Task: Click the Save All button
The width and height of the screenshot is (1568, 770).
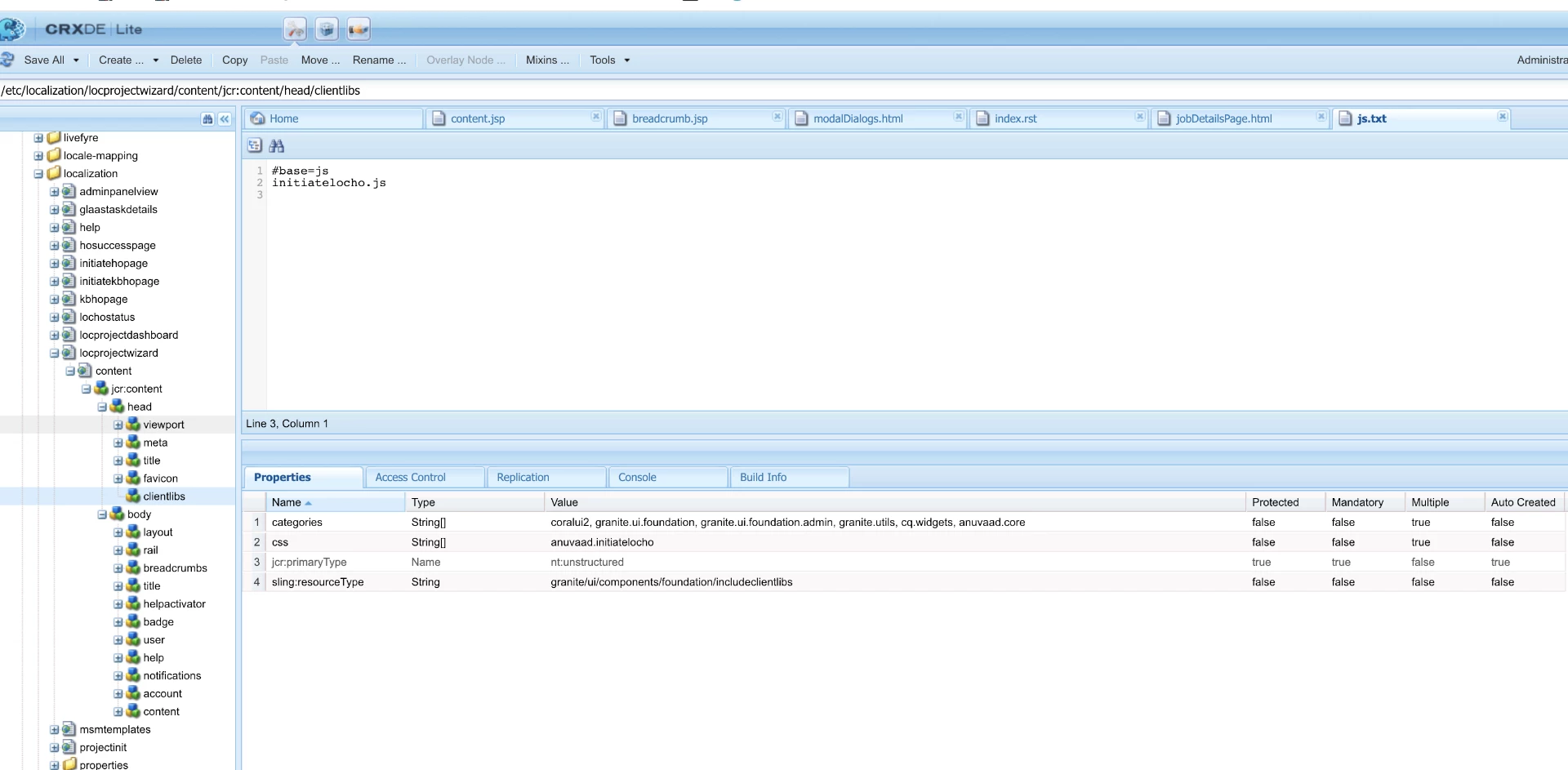Action: click(x=44, y=60)
